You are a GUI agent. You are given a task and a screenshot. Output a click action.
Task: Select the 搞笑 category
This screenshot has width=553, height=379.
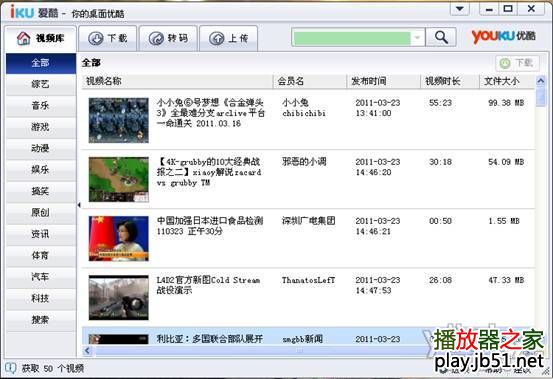[41, 191]
